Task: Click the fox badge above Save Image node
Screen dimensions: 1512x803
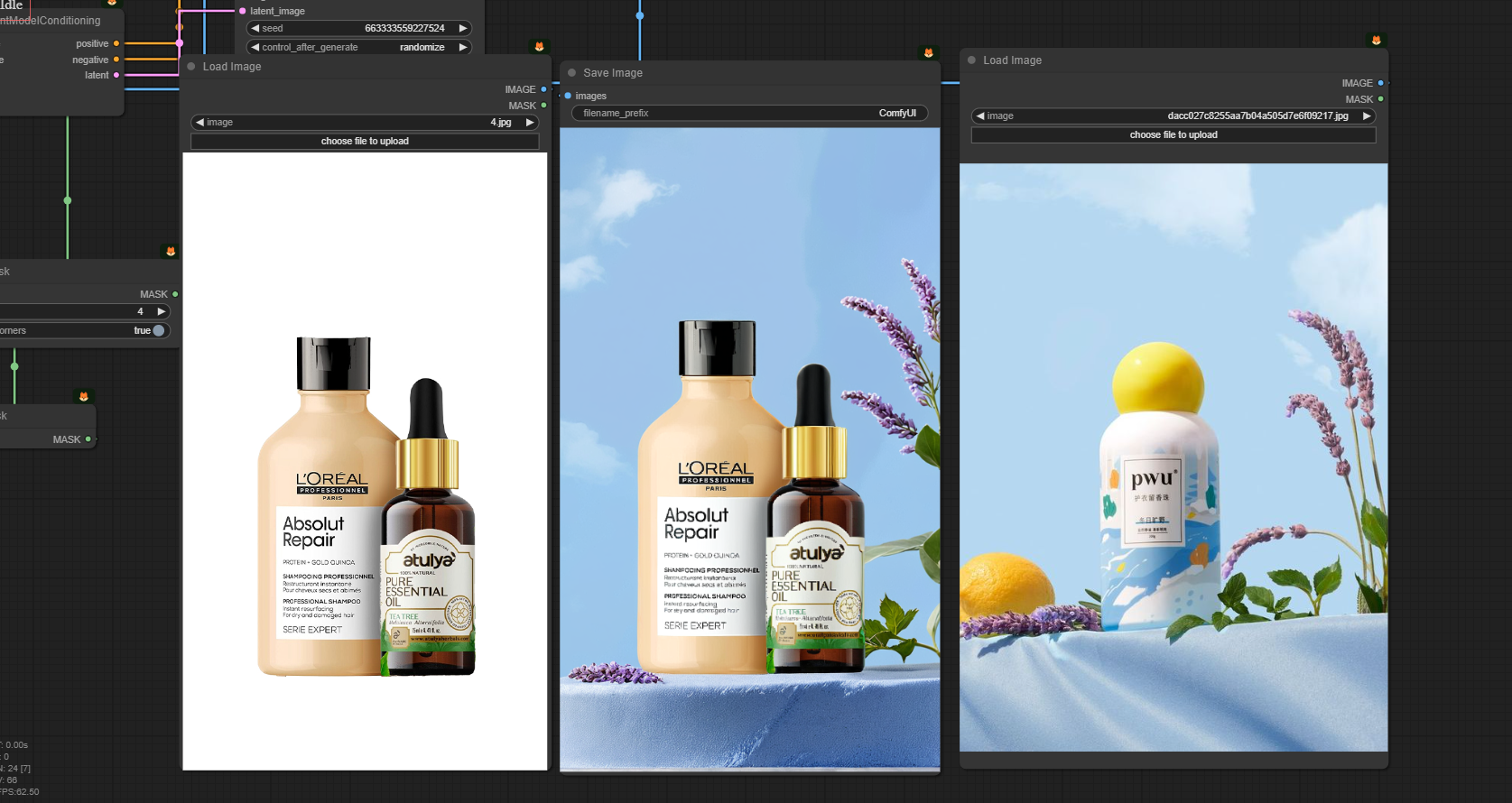Action: [x=928, y=53]
